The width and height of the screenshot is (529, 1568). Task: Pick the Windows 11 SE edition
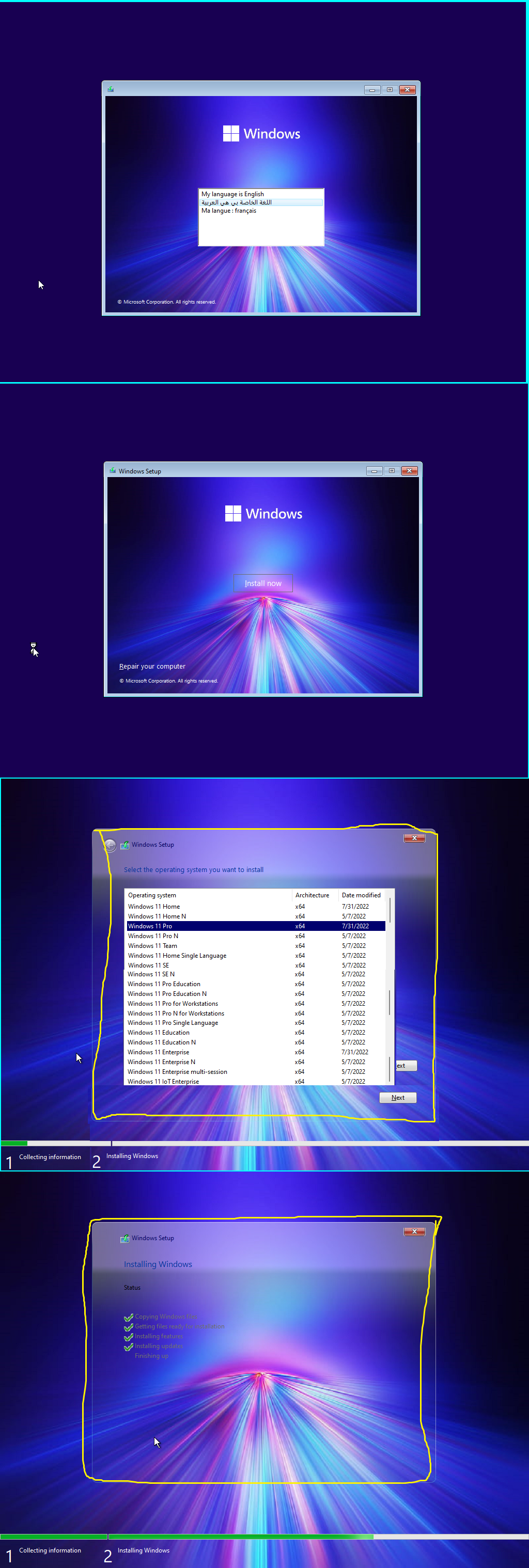[x=256, y=965]
